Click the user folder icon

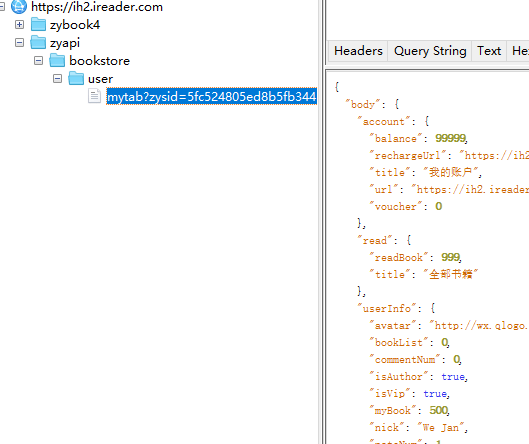(76, 78)
